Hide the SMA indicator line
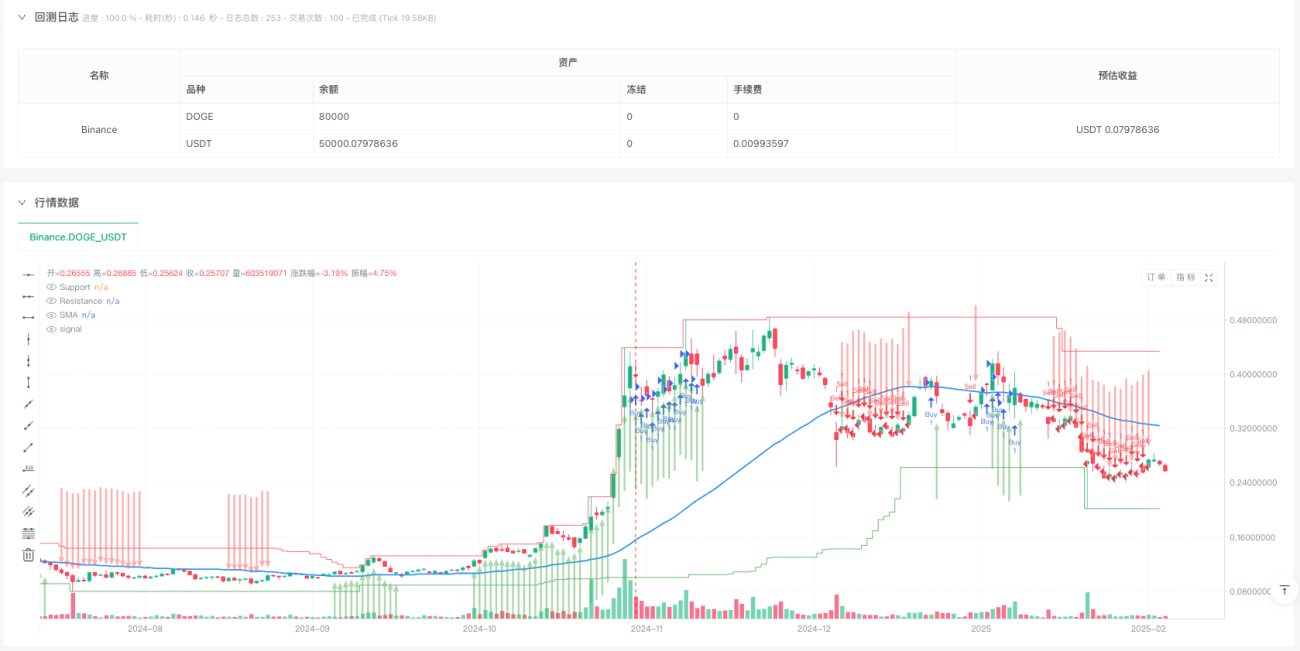Viewport: 1300px width, 651px height. 52,315
